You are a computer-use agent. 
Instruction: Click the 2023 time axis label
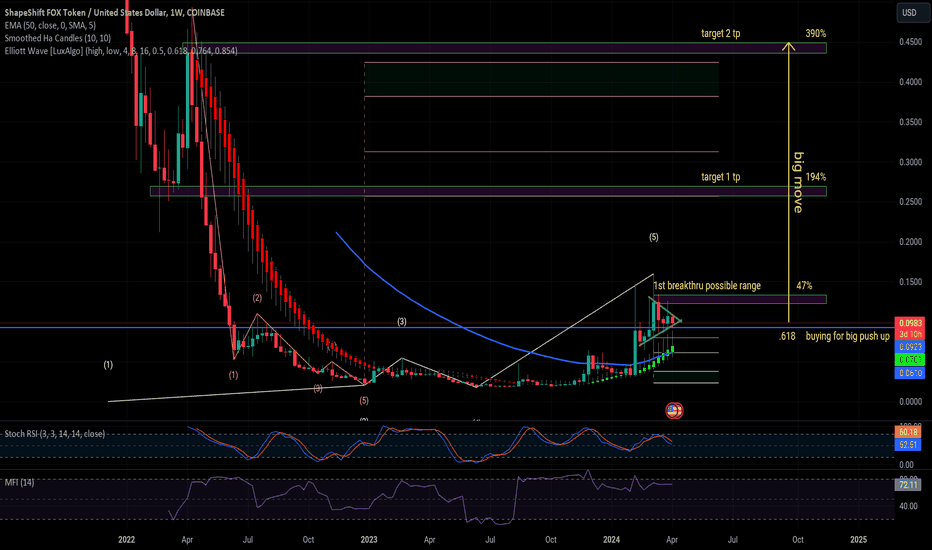coord(369,540)
